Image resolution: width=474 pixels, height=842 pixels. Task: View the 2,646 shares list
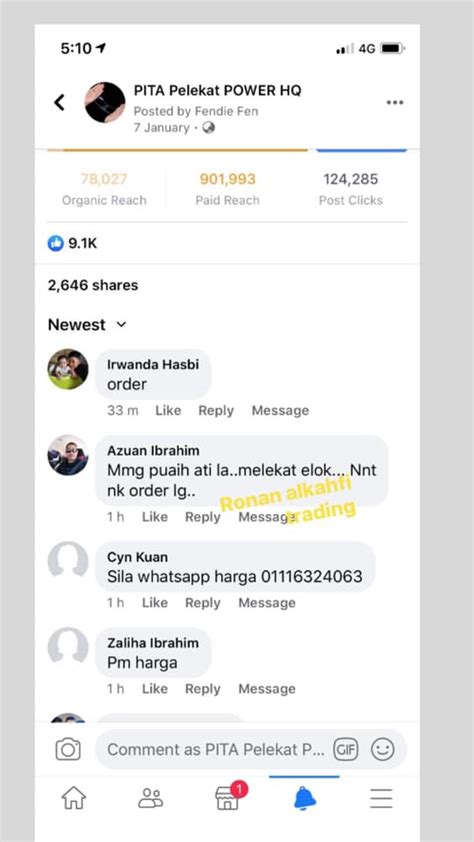point(93,285)
